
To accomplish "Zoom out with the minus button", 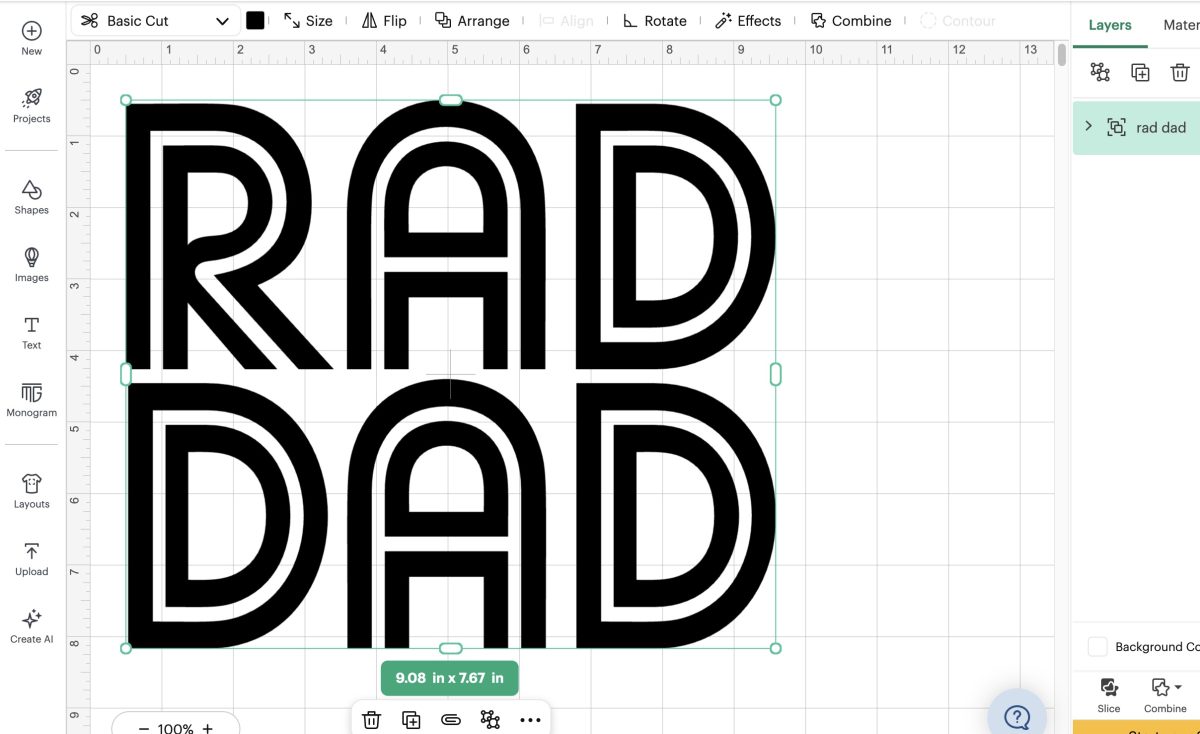I will 144,729.
